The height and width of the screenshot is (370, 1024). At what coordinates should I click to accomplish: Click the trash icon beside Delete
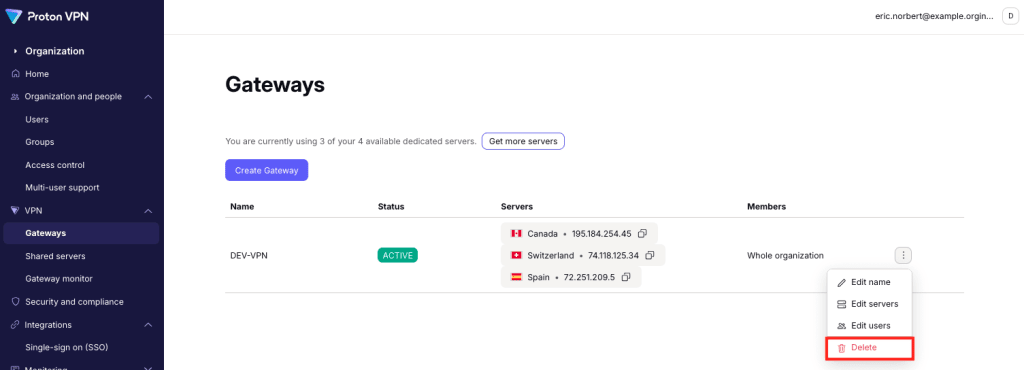[x=841, y=348]
